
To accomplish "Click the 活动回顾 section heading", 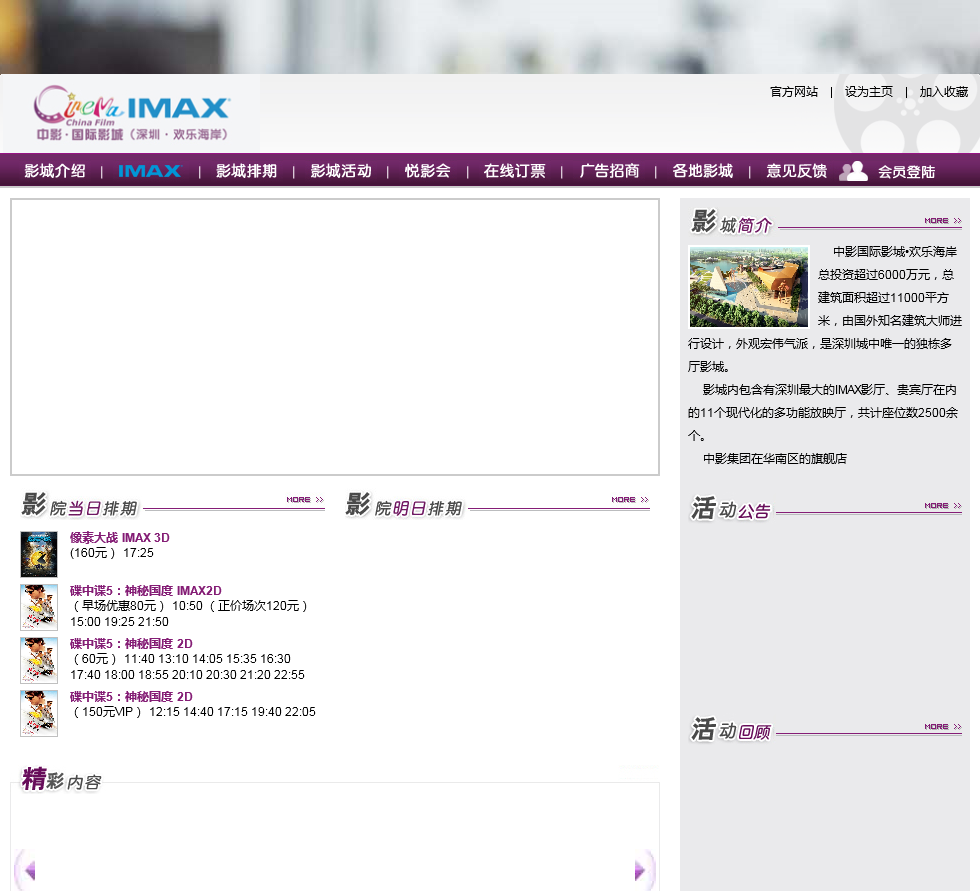I will (x=730, y=730).
